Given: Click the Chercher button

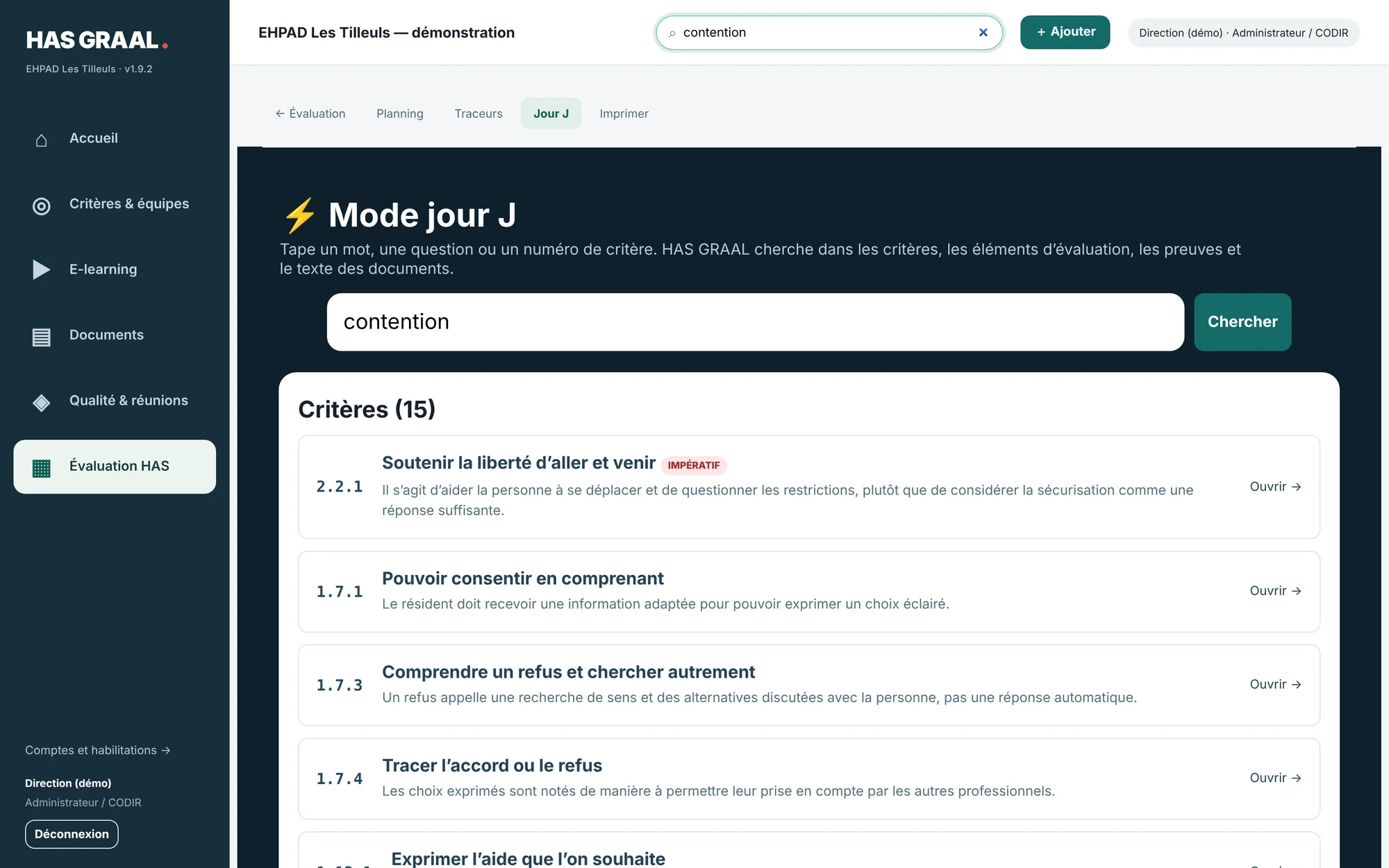Looking at the screenshot, I should click(1242, 322).
